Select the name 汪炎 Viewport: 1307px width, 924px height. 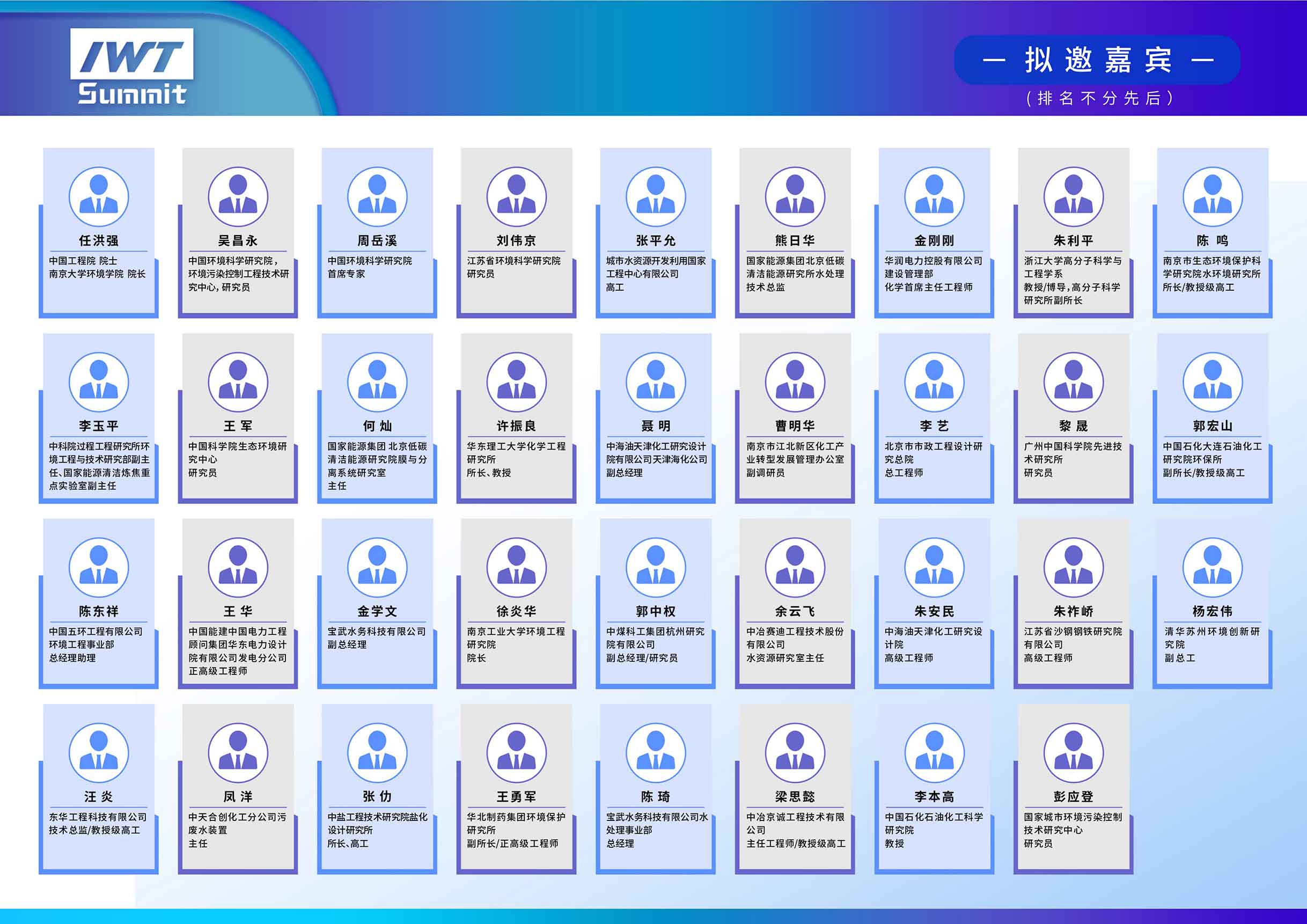tap(99, 796)
